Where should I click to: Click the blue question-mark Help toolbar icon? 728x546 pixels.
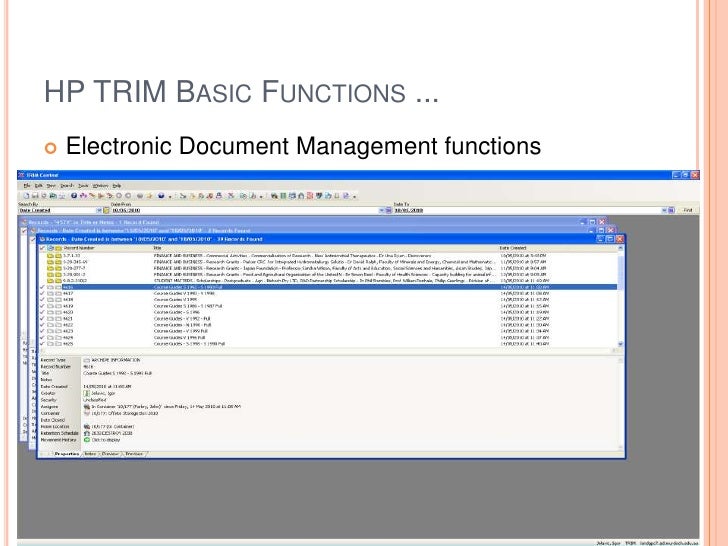click(x=74, y=196)
